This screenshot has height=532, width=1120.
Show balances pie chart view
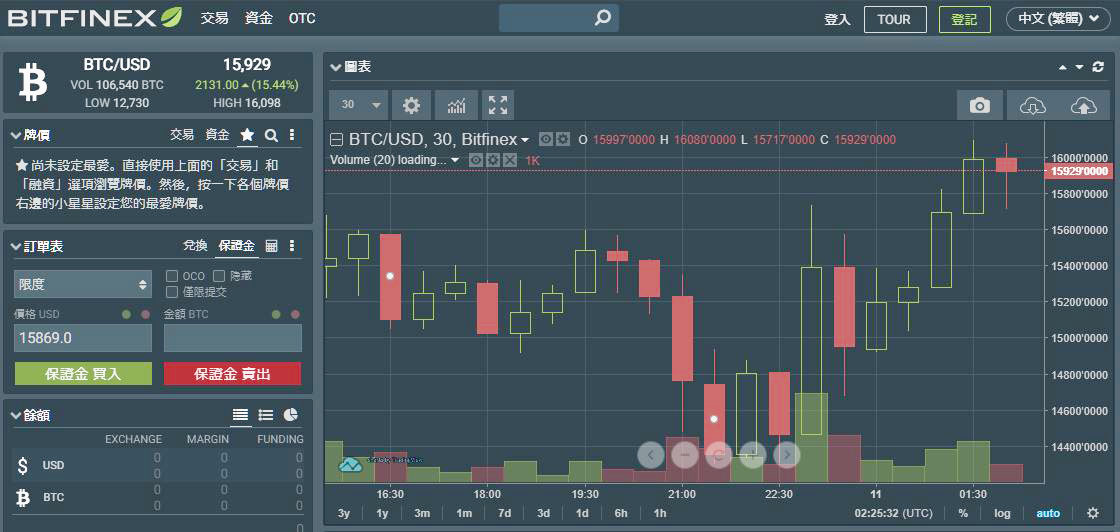coord(291,415)
